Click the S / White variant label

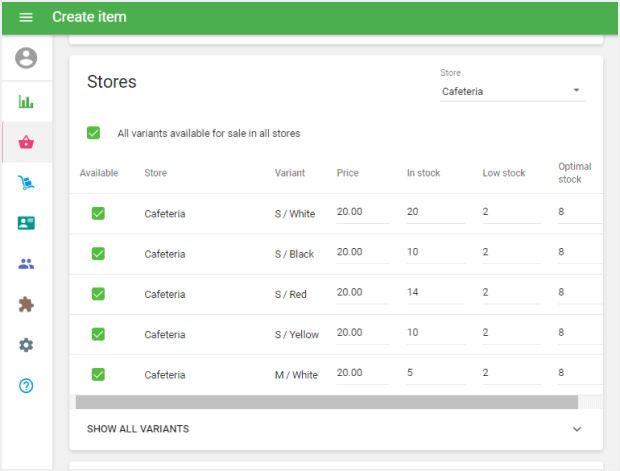coord(295,214)
